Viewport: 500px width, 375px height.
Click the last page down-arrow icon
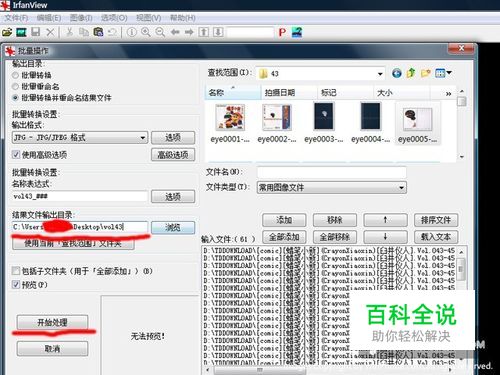point(218,32)
